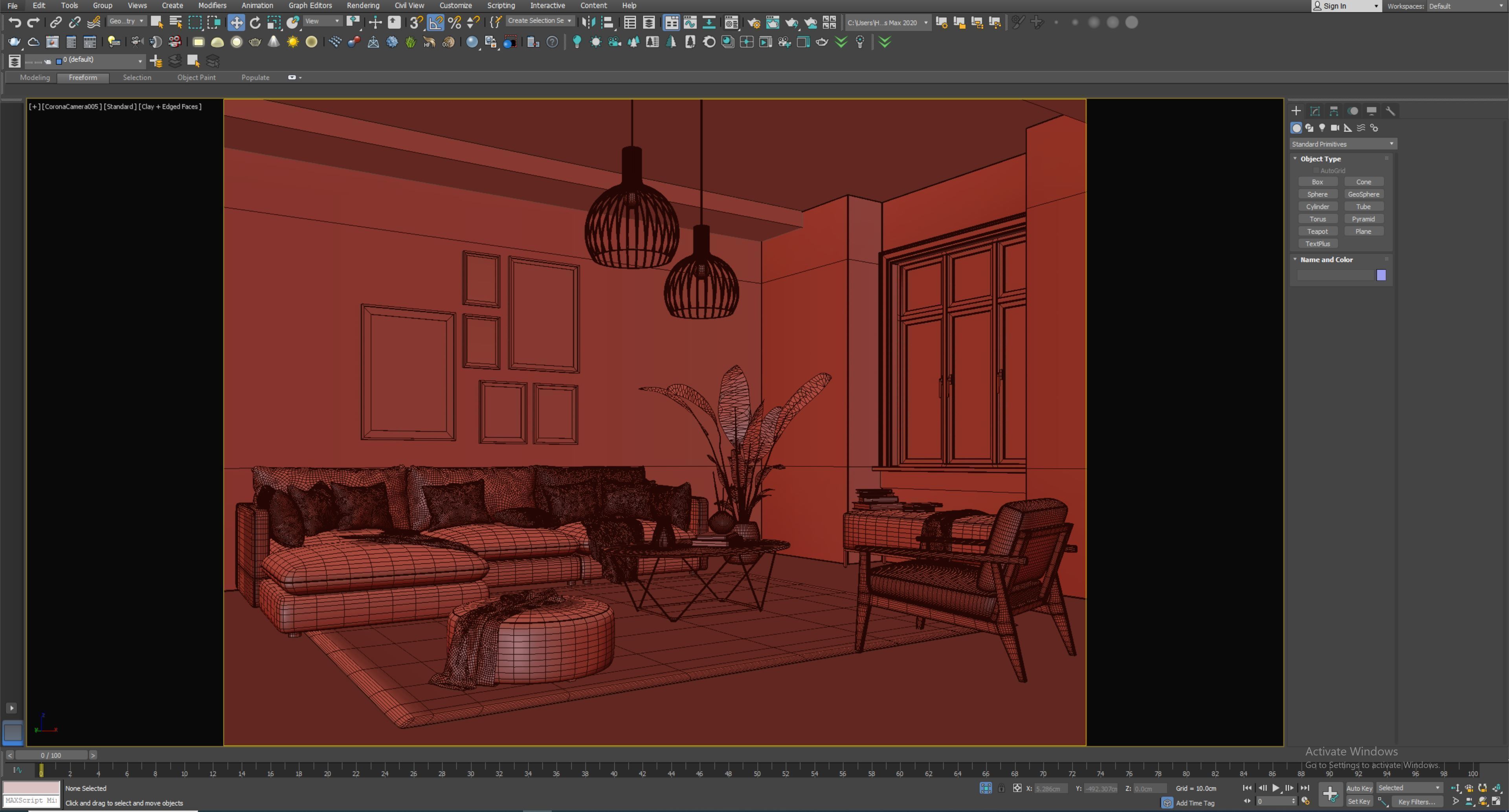
Task: Open the Rendering menu
Action: [x=363, y=5]
